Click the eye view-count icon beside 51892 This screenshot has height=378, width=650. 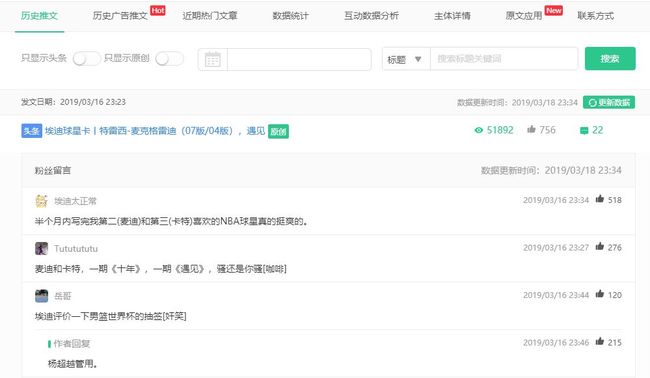[478, 130]
